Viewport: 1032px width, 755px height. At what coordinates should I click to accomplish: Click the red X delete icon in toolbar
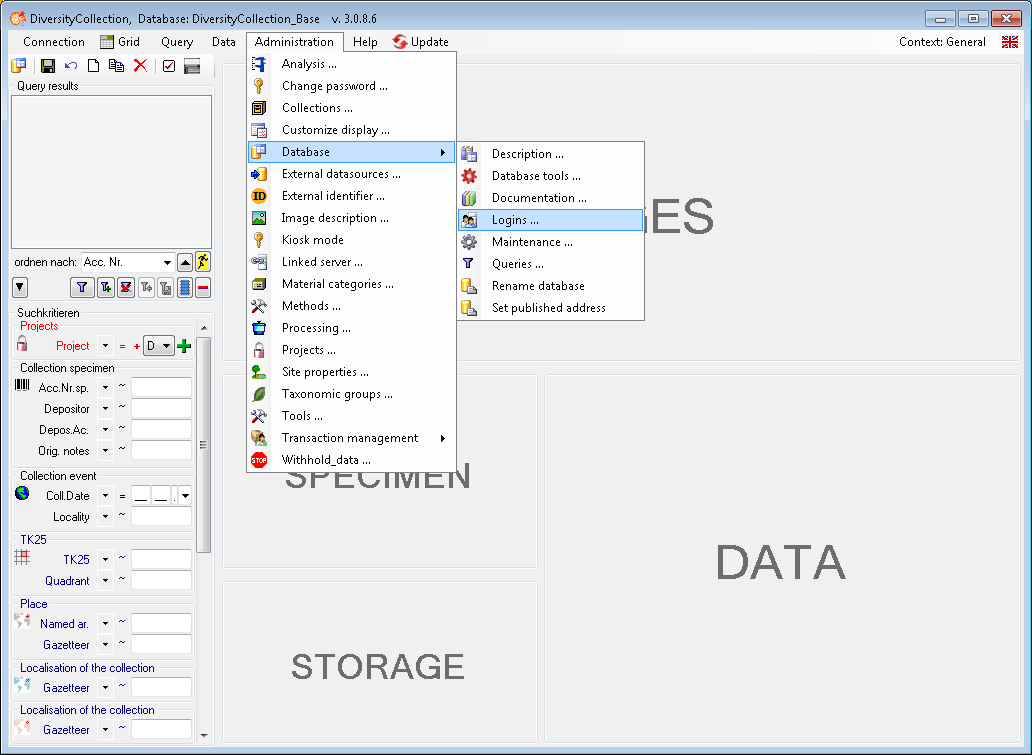pyautogui.click(x=140, y=66)
